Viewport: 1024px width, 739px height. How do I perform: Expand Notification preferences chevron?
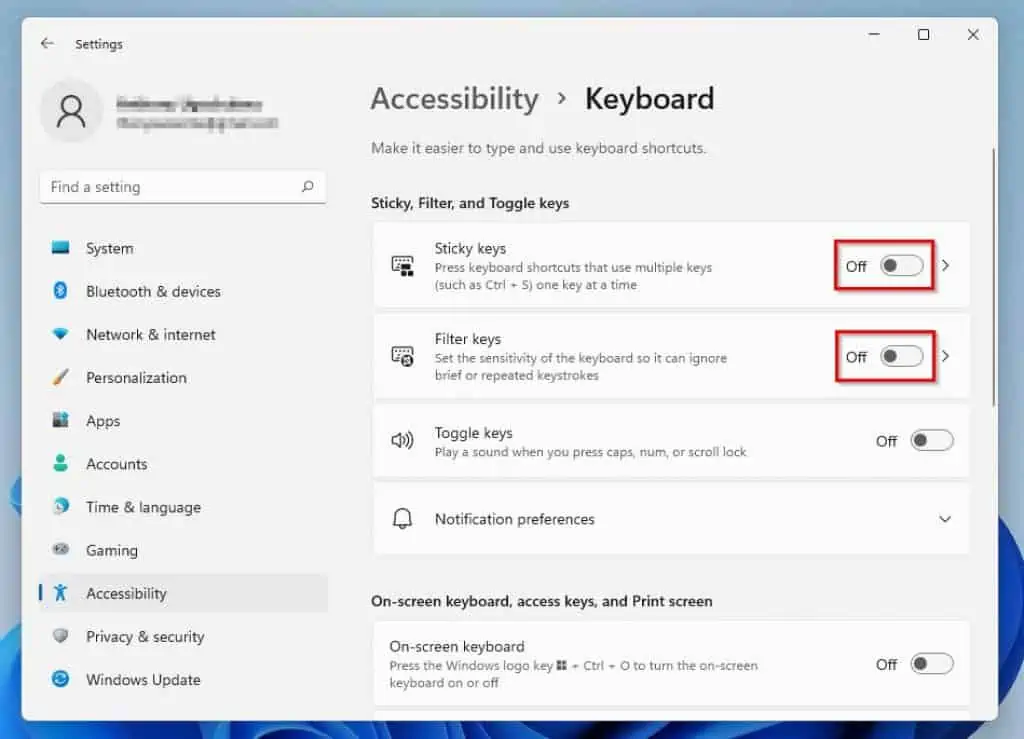945,519
